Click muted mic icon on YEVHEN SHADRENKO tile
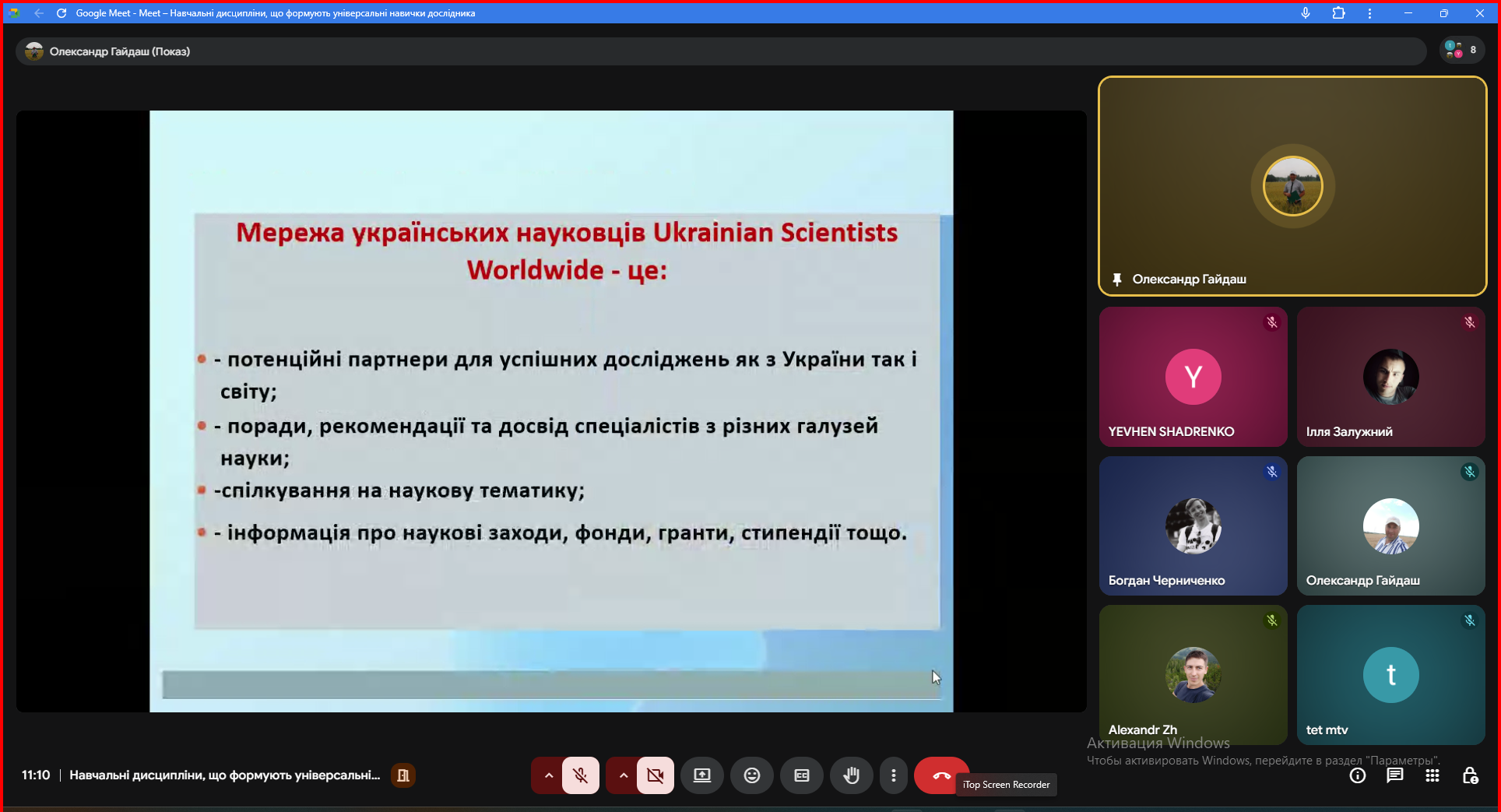 pos(1272,322)
